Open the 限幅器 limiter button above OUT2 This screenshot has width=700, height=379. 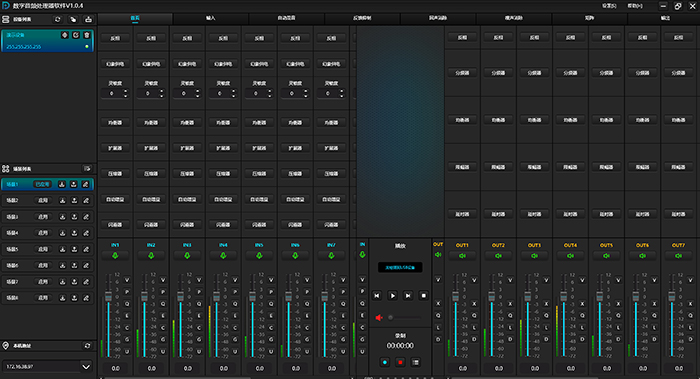(x=498, y=167)
